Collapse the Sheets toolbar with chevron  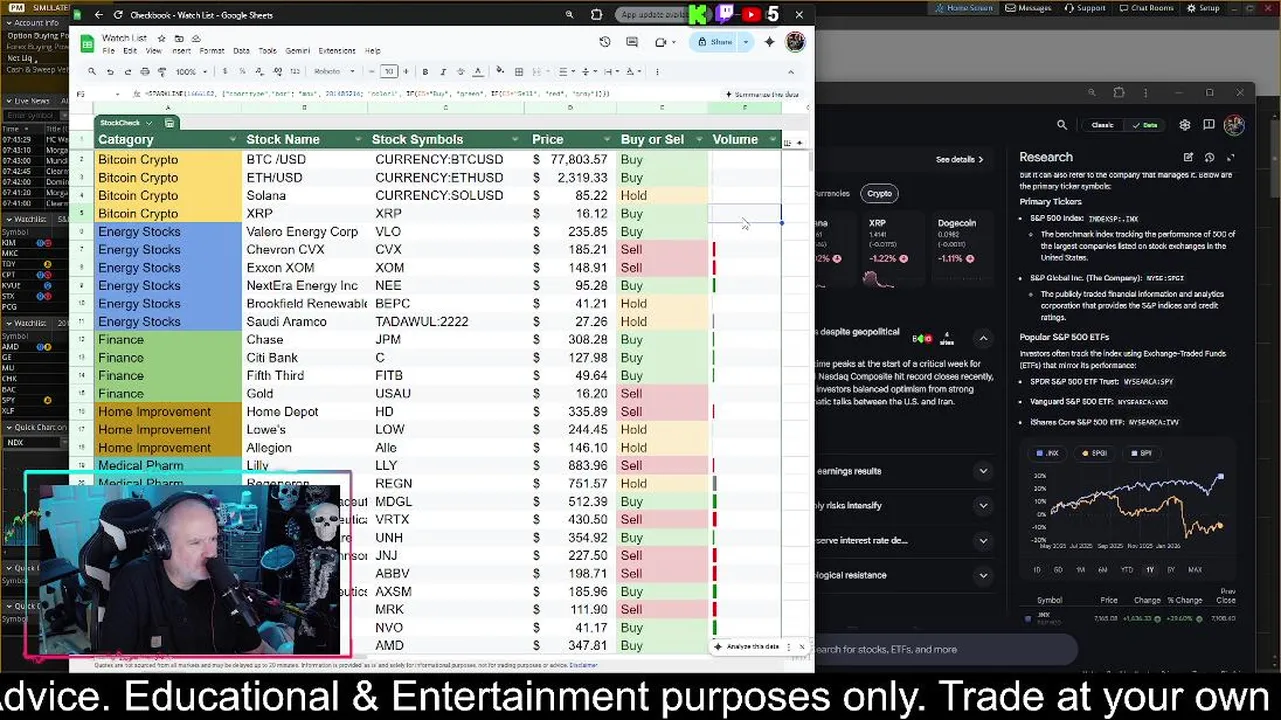(x=791, y=72)
